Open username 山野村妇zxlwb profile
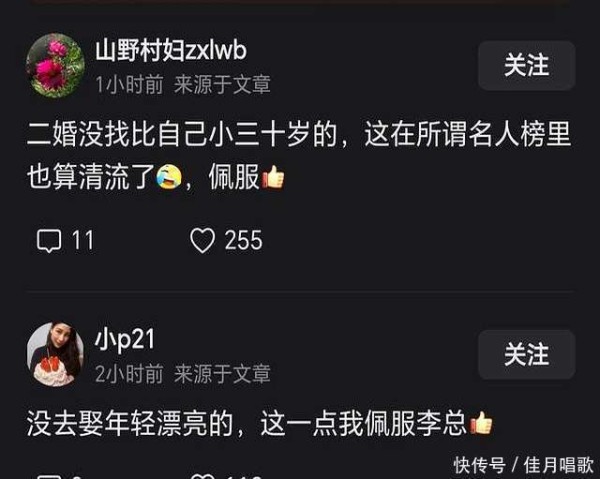This screenshot has height=479, width=600. click(x=171, y=51)
